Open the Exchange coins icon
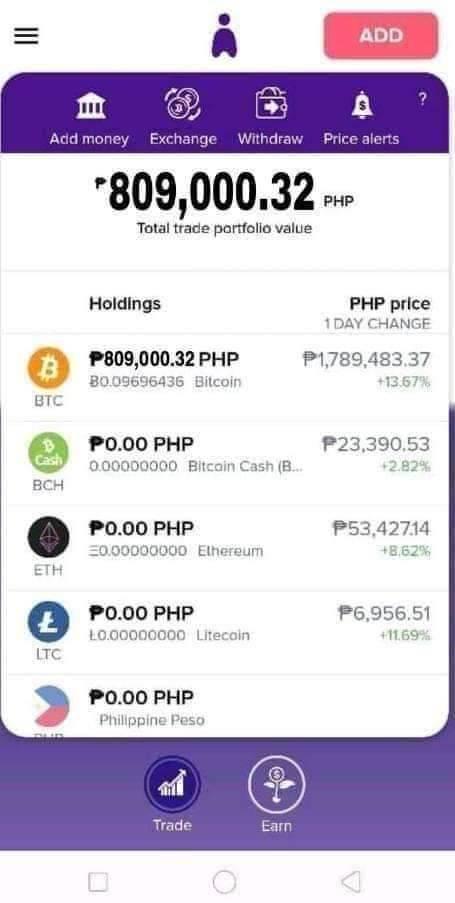Viewport: 455px width, 903px height. (183, 104)
